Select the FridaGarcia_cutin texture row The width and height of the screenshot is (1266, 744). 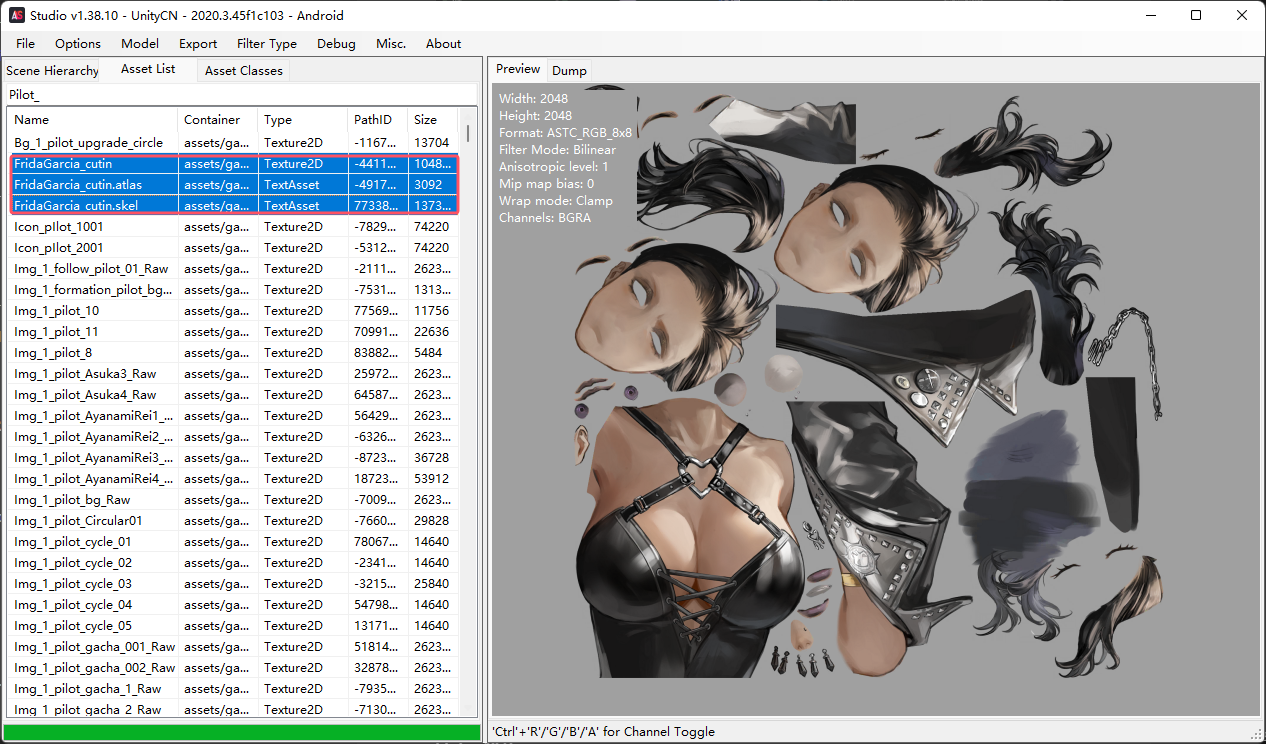(x=233, y=164)
